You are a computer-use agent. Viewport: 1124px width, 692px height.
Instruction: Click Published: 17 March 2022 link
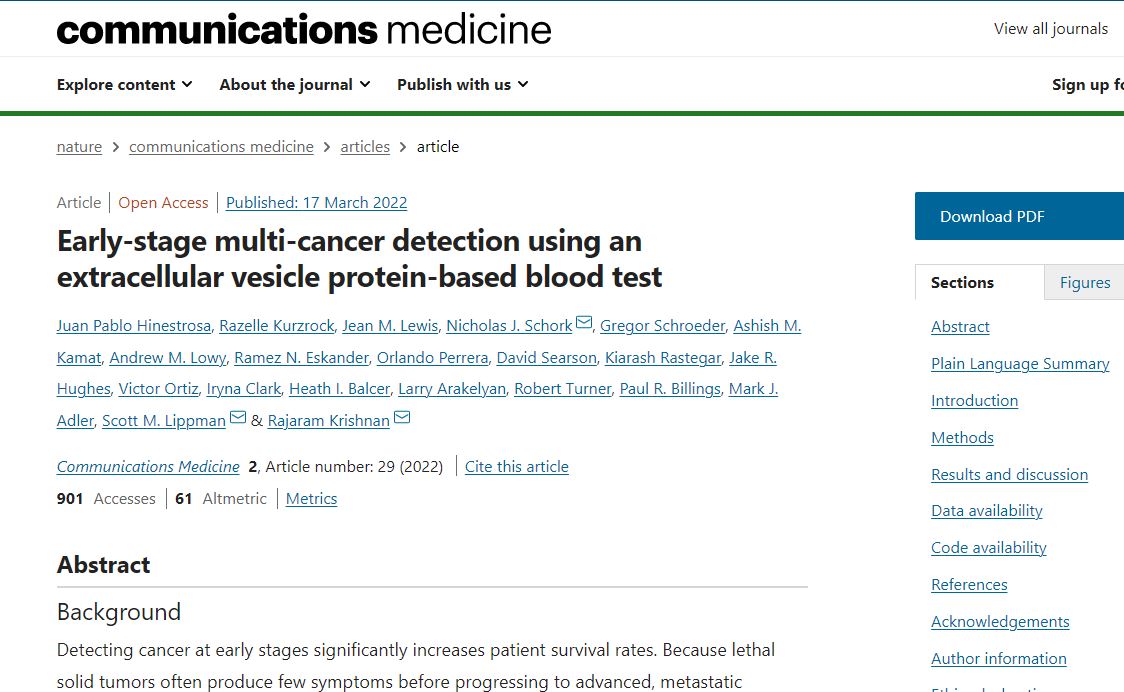point(316,203)
